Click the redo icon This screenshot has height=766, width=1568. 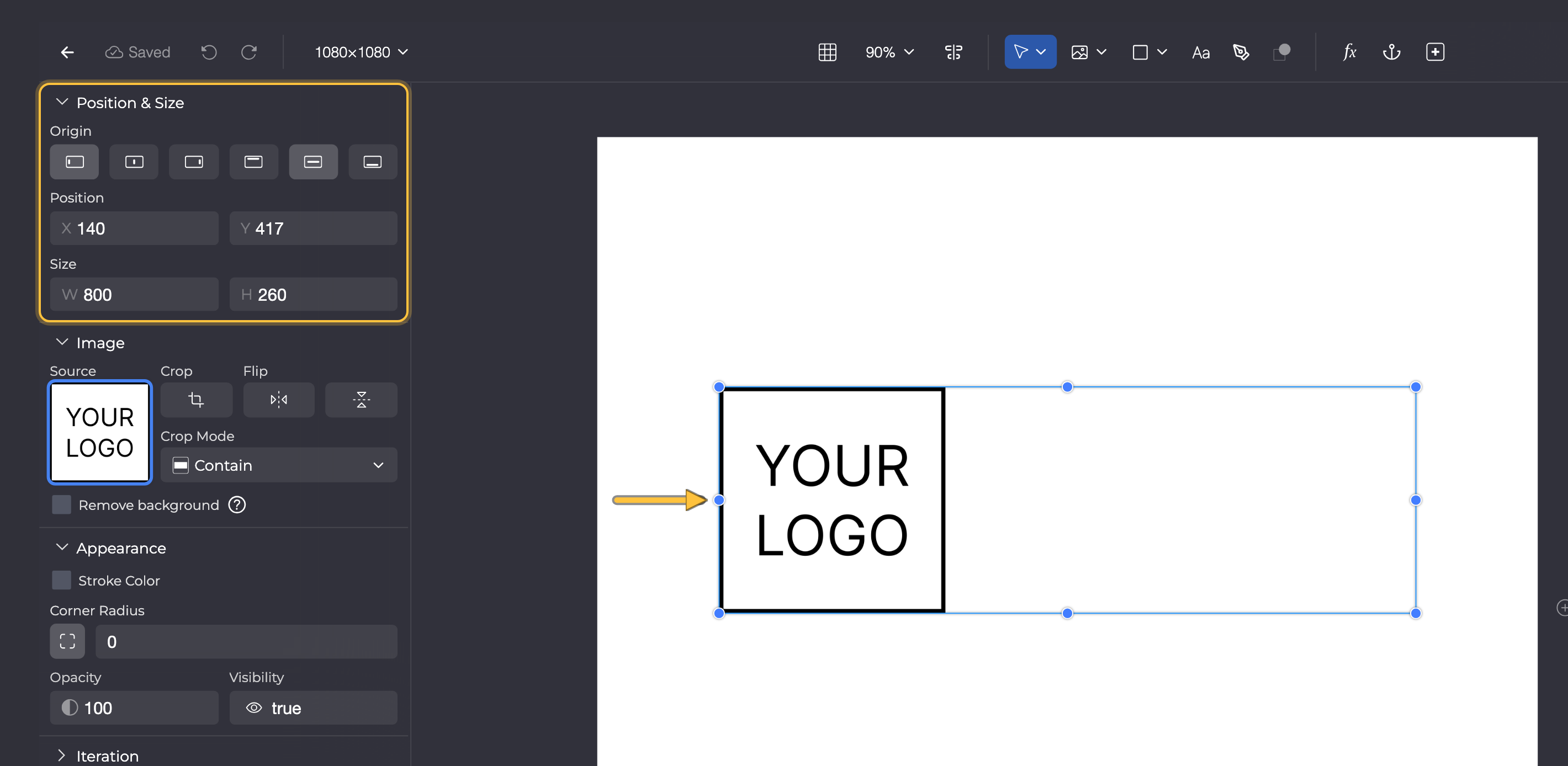coord(249,52)
